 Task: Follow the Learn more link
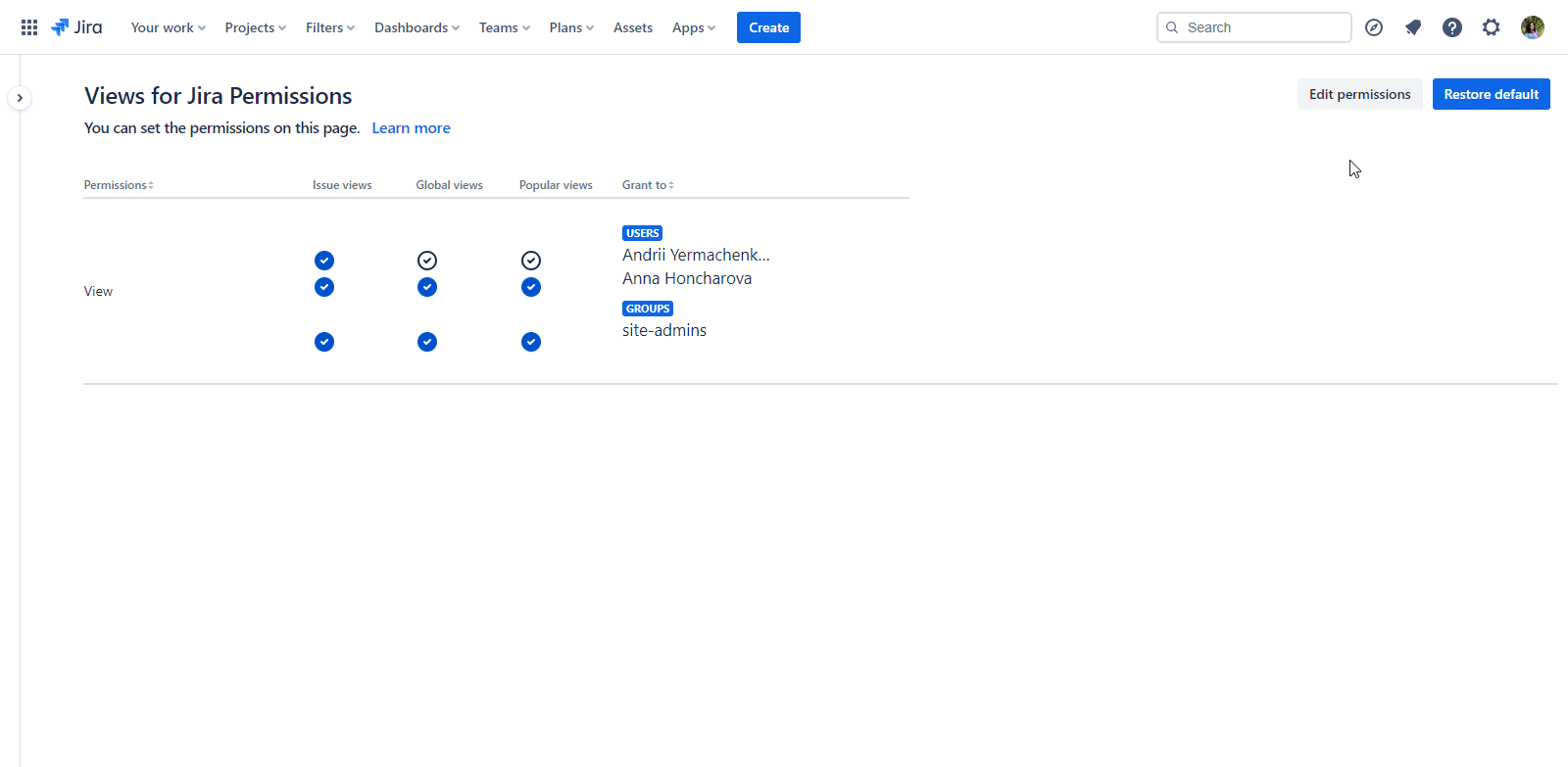coord(411,128)
